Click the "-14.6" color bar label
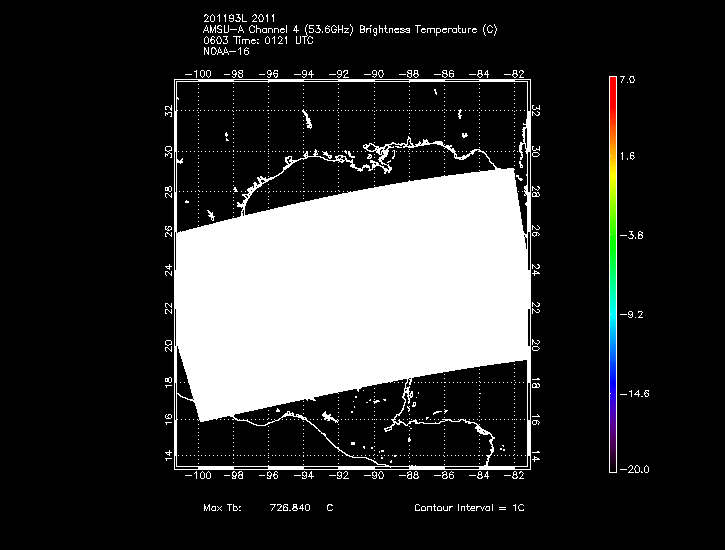The height and width of the screenshot is (550, 725). coord(634,394)
